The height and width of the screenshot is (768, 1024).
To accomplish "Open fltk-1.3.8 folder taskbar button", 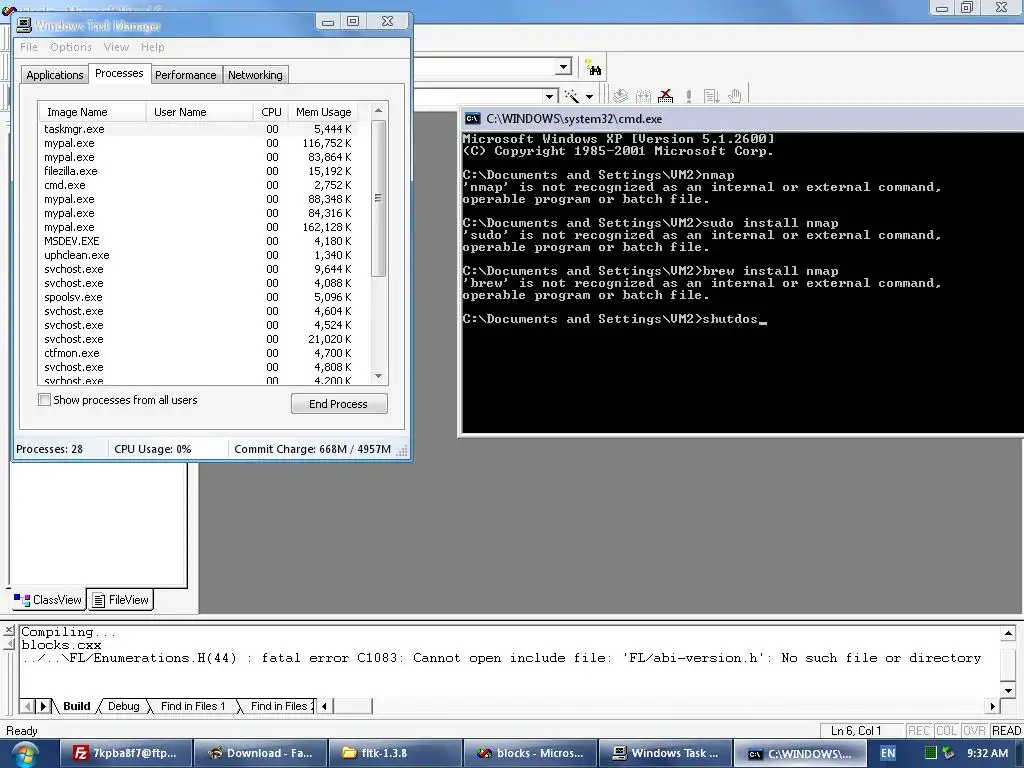I will click(395, 753).
